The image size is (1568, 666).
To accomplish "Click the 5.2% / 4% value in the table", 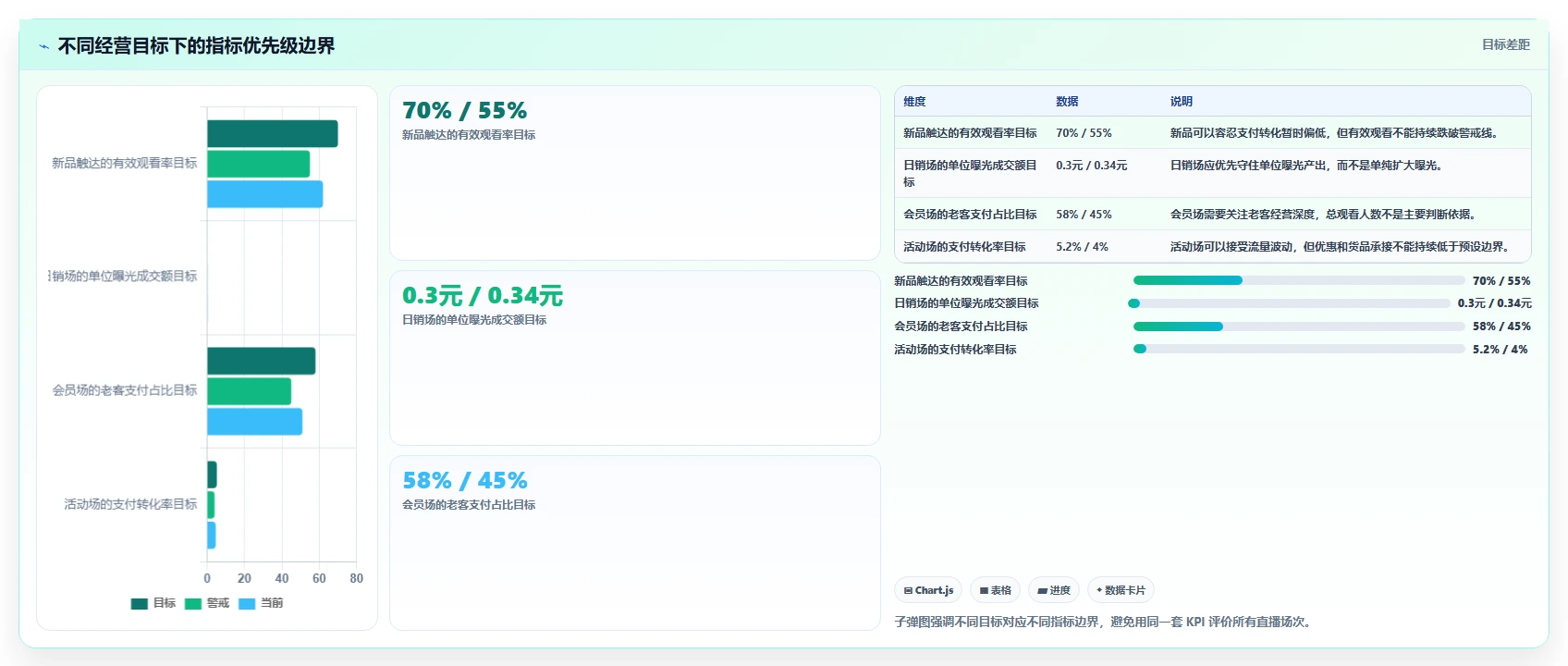I will coord(1082,246).
